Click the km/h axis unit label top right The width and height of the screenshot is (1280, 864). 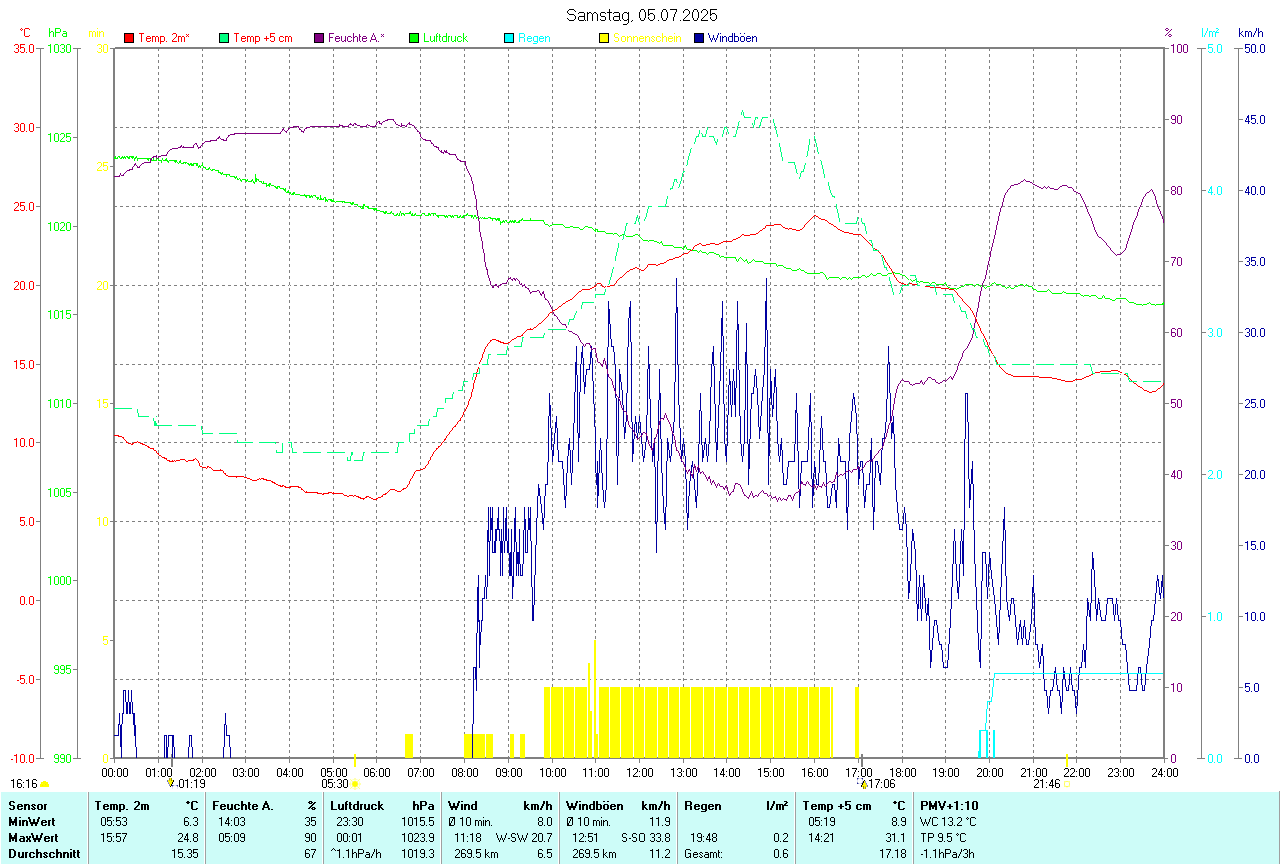coord(1251,32)
